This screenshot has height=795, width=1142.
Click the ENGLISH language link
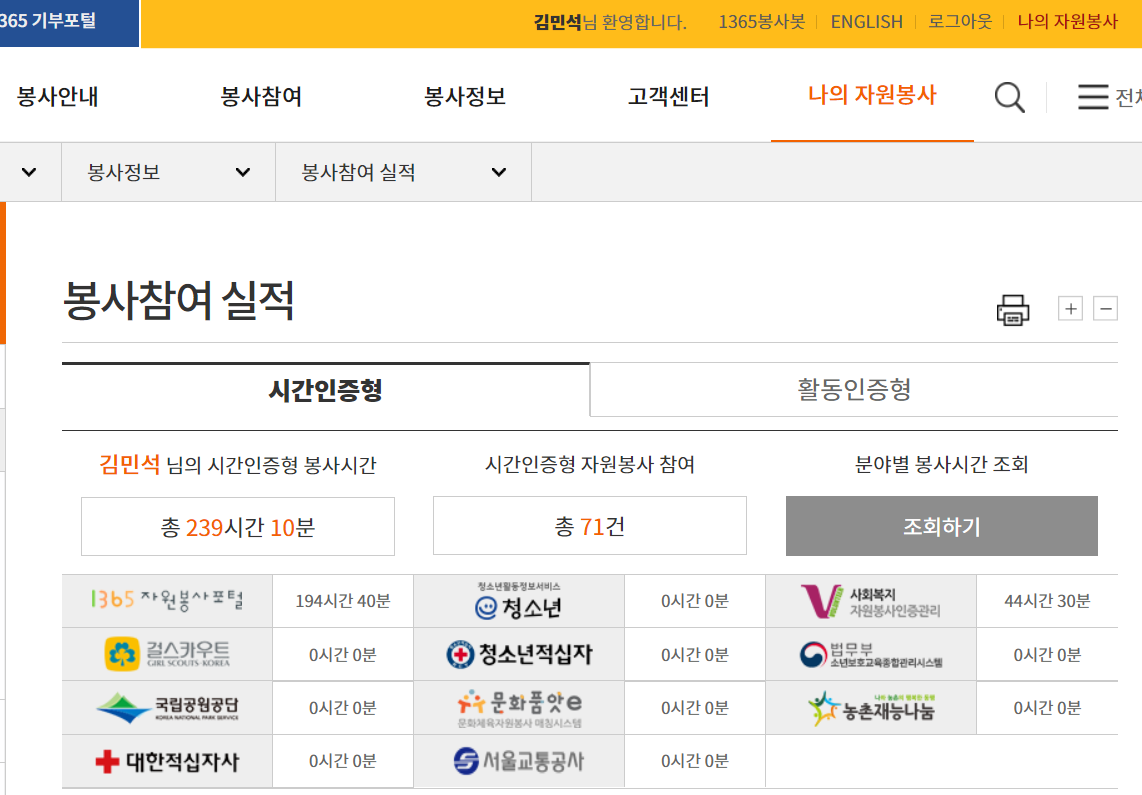866,22
